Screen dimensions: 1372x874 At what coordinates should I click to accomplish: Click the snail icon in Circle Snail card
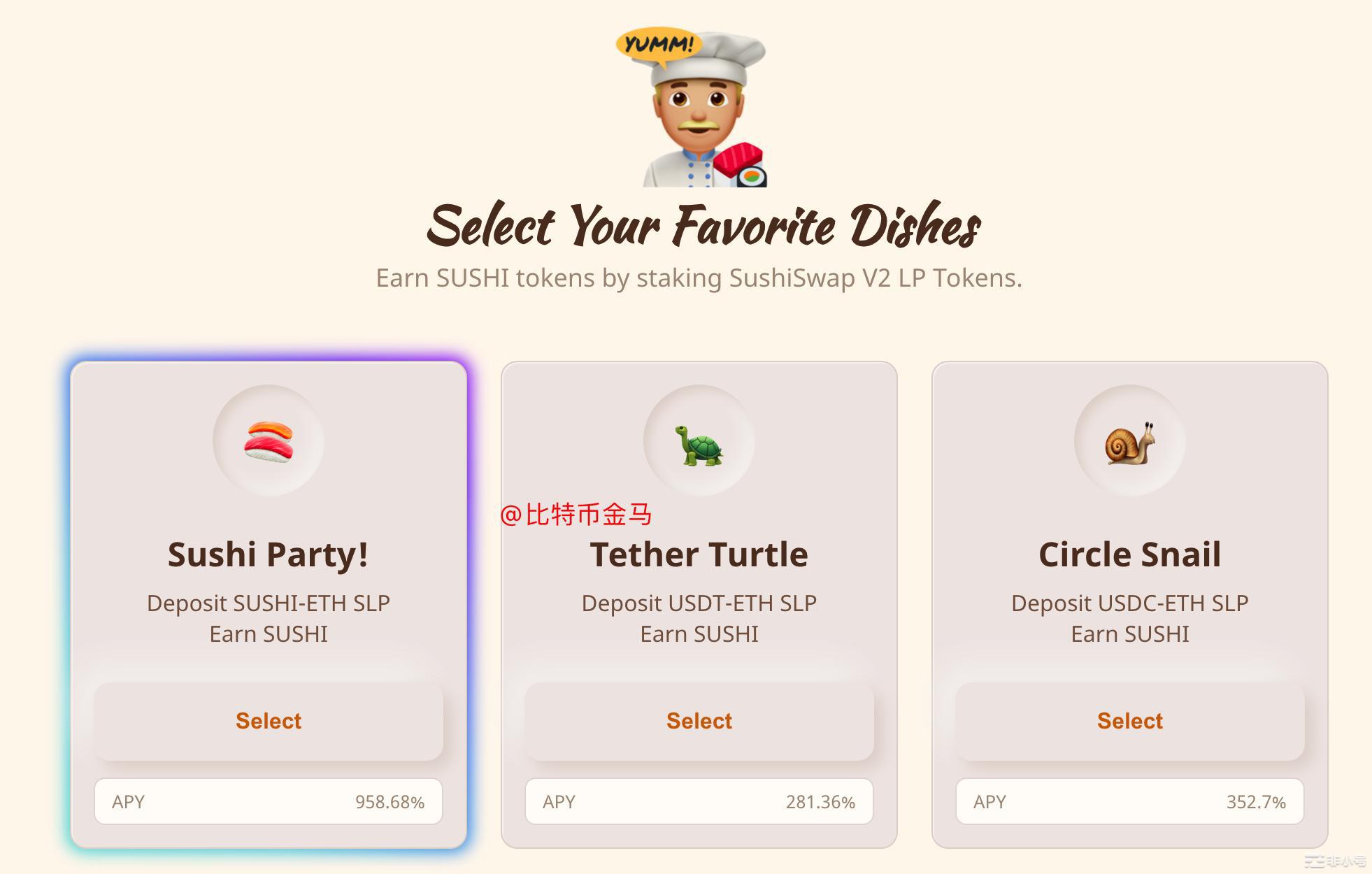coord(1129,443)
